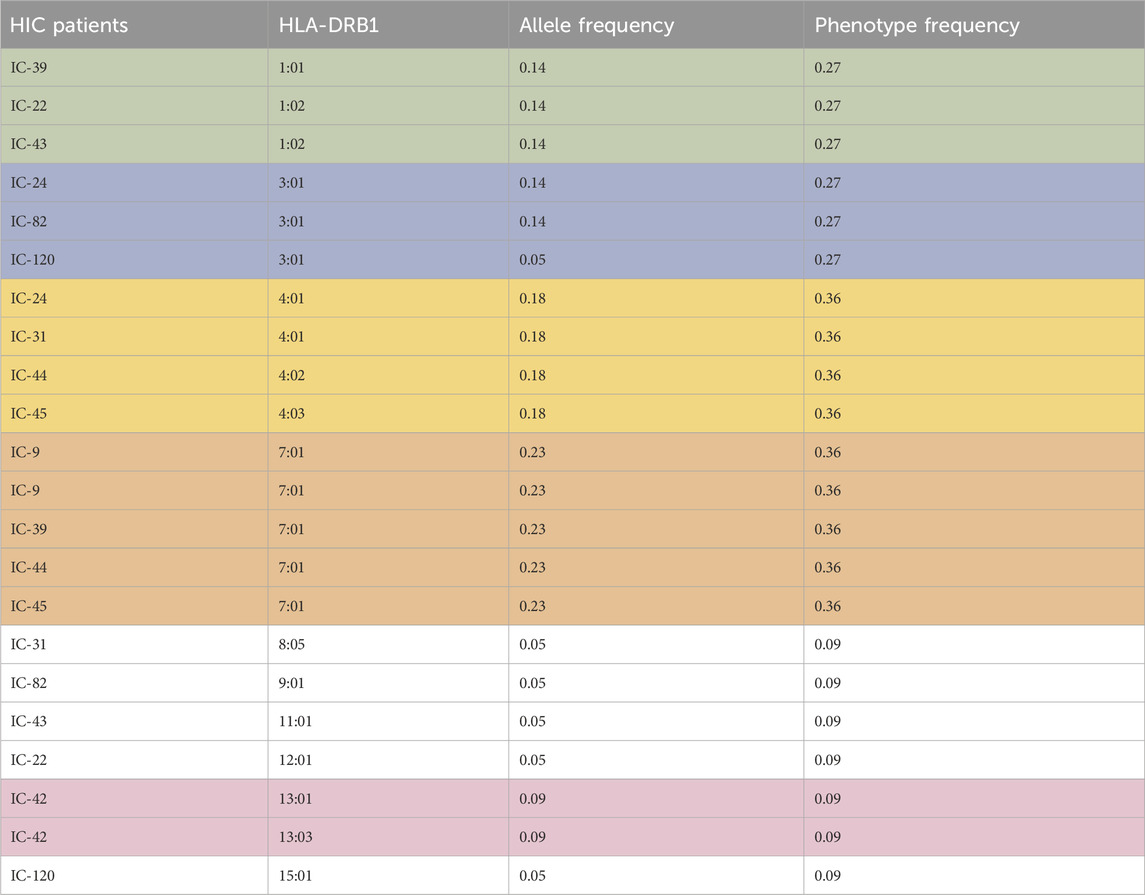Click the 4:03 allele cell
The width and height of the screenshot is (1145, 895).
pos(294,414)
